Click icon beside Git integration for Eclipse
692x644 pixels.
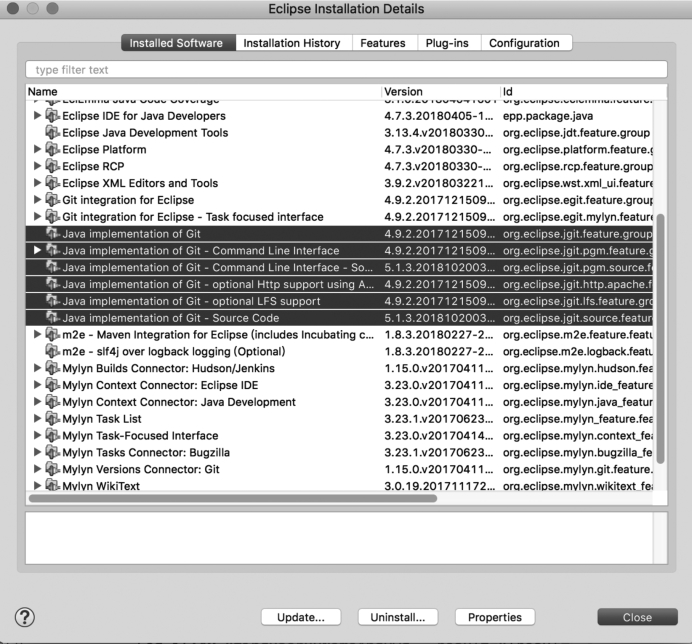53,200
